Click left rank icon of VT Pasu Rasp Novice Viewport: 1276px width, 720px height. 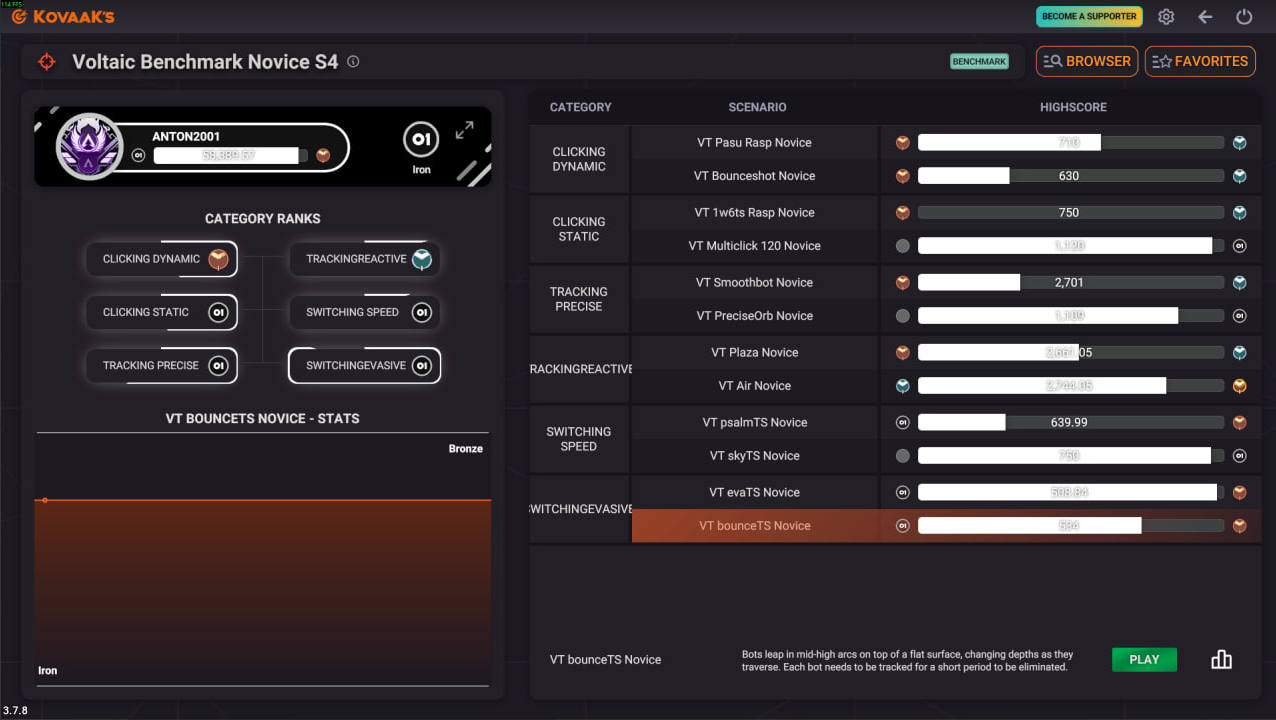[x=903, y=143]
